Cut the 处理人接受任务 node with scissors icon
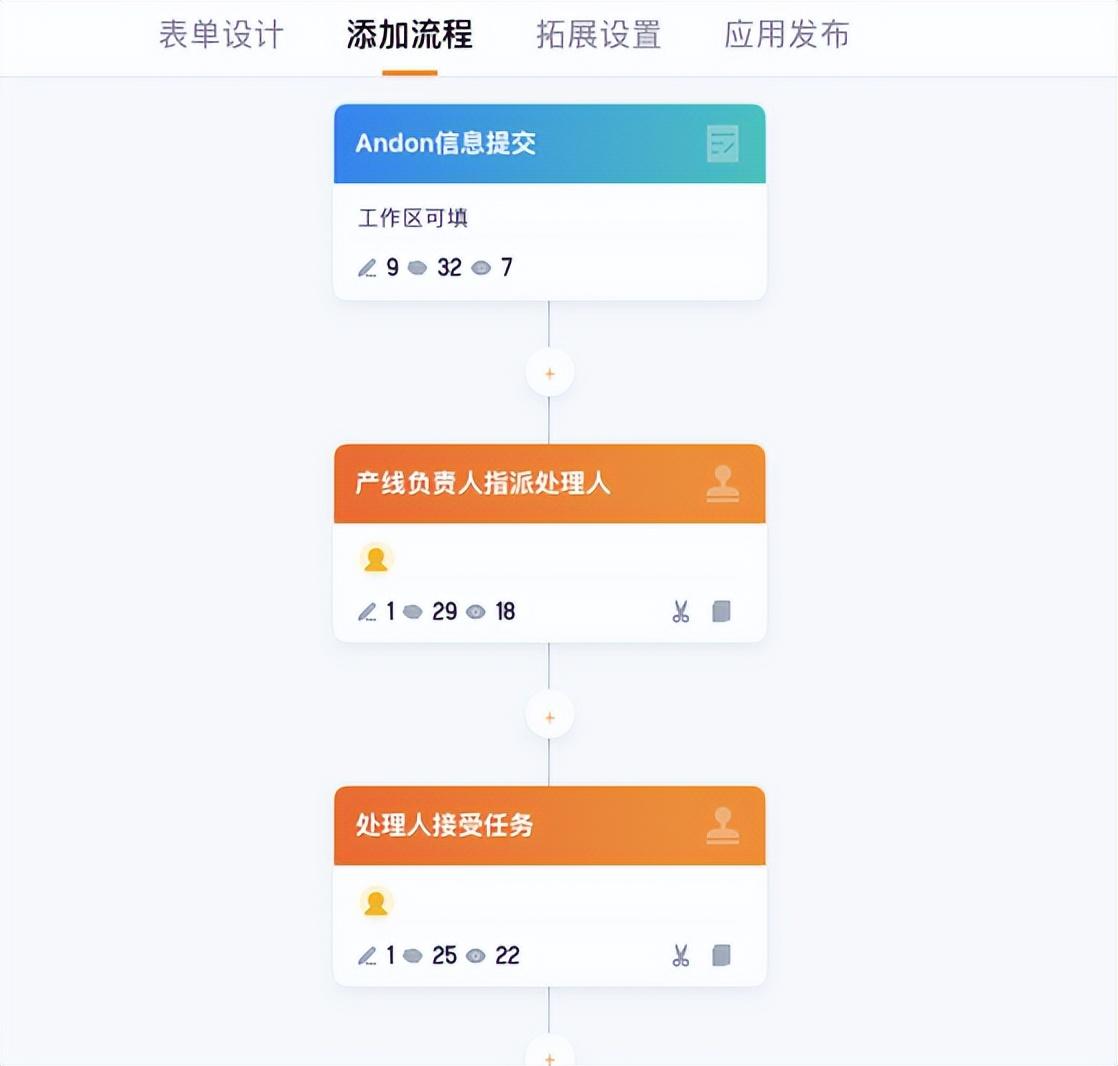 tap(681, 955)
